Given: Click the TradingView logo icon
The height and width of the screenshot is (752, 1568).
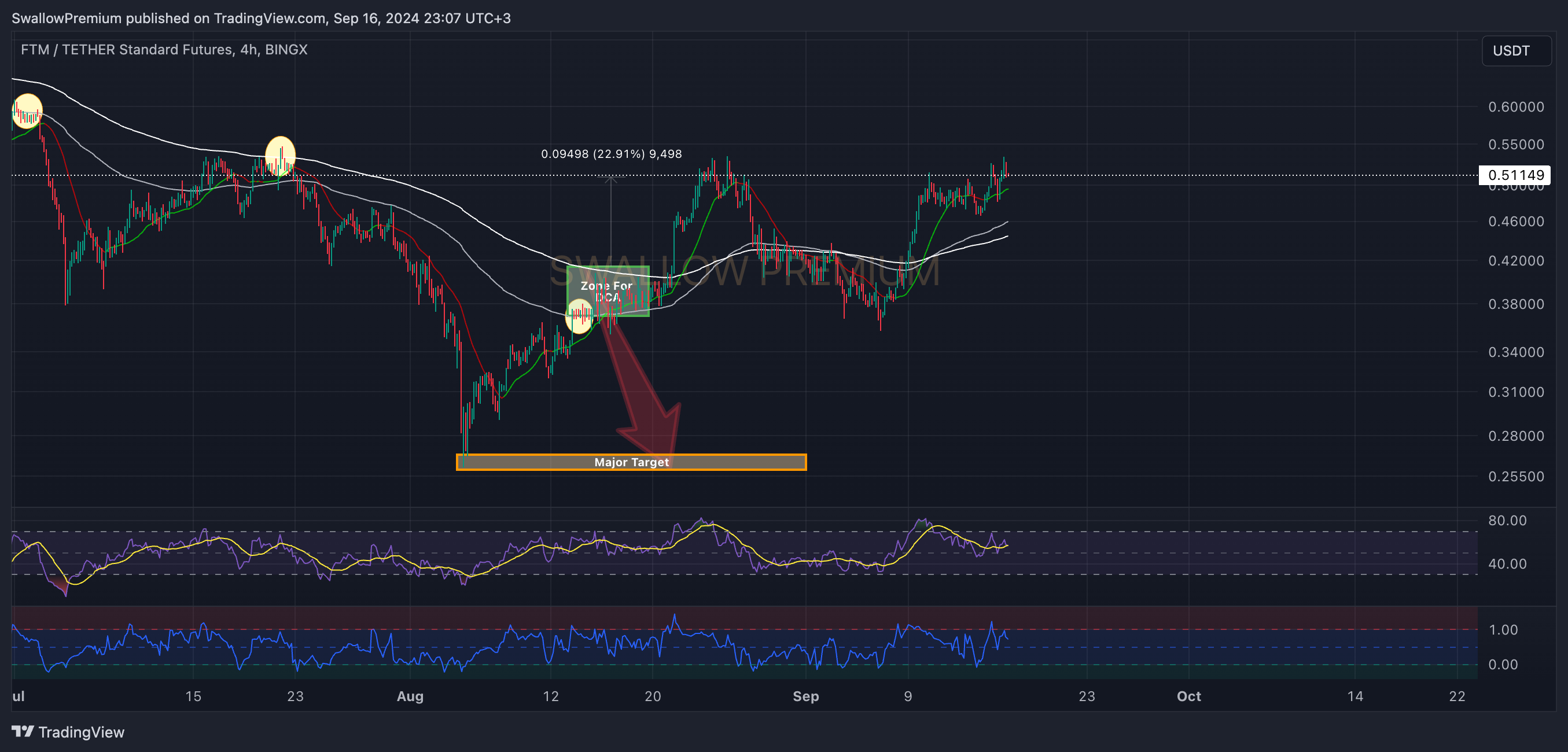Looking at the screenshot, I should 23,731.
